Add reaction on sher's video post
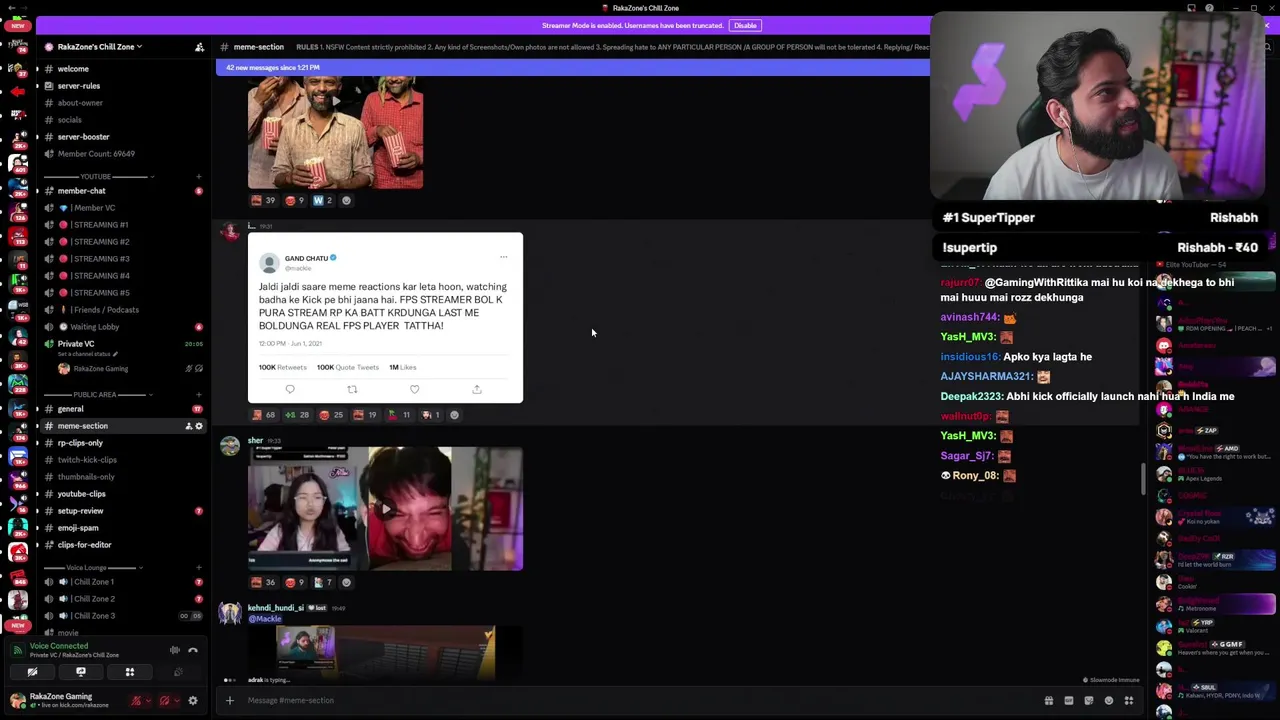The height and width of the screenshot is (720, 1280). tap(346, 582)
